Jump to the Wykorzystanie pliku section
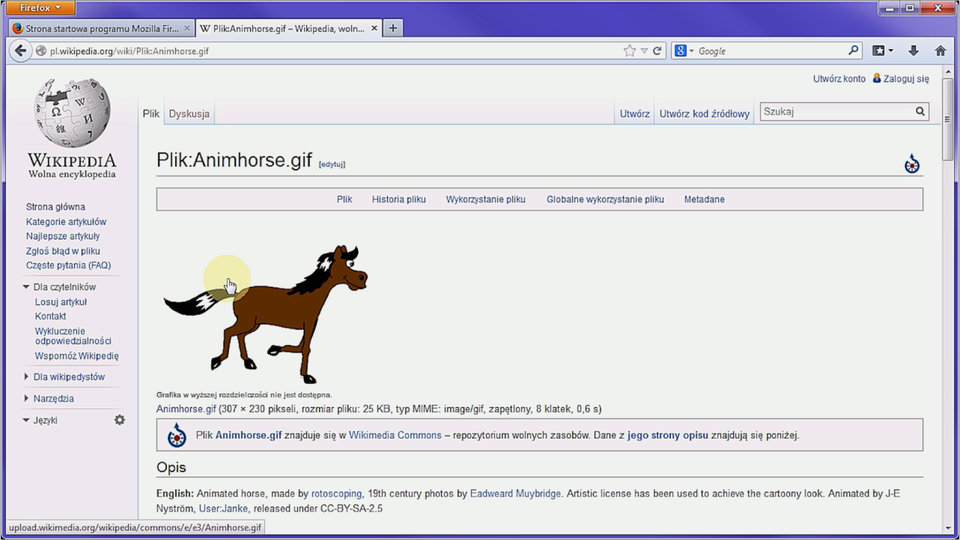Screen dimensions: 960x540 click(x=486, y=200)
